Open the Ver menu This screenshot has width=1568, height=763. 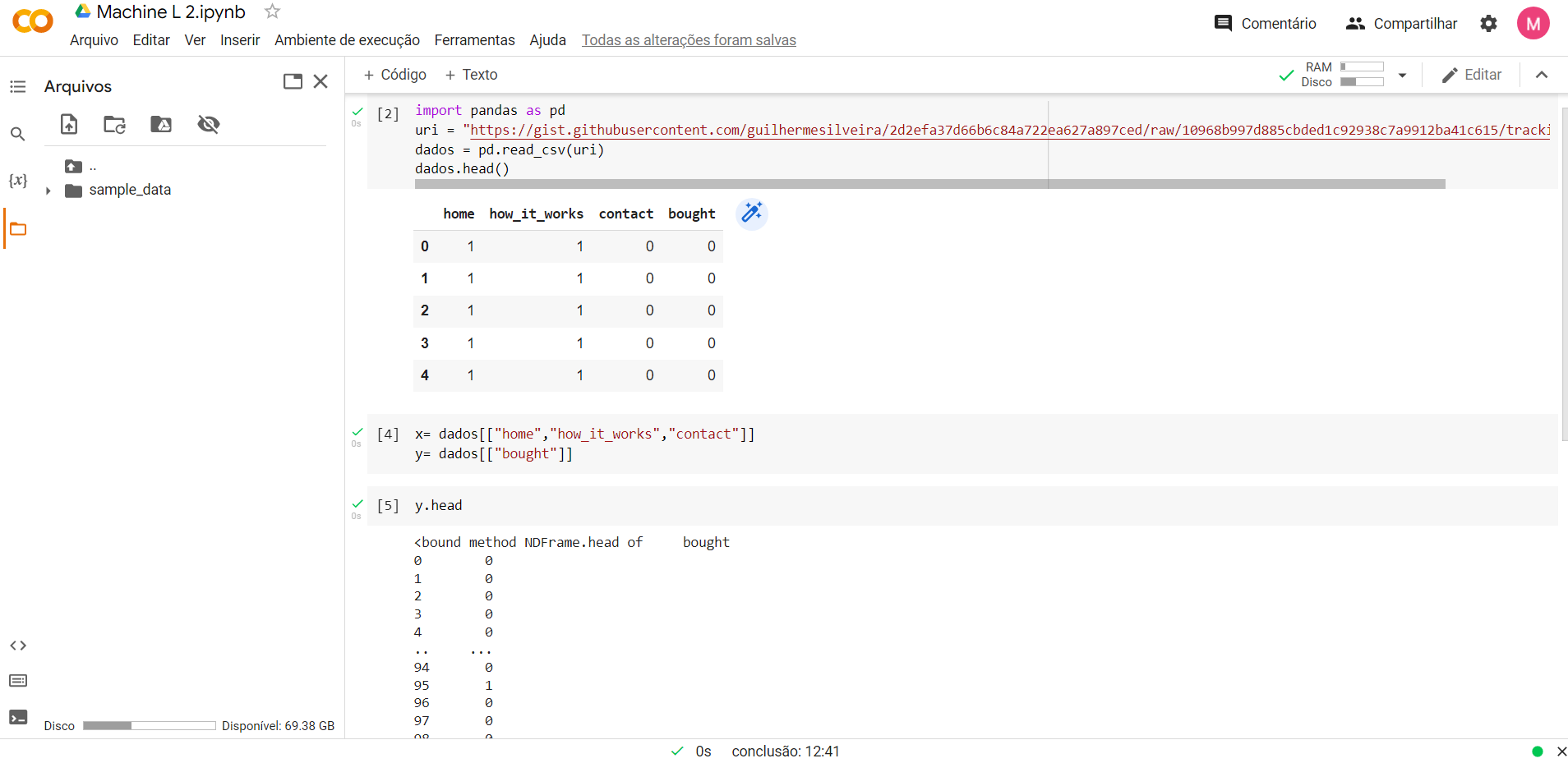[195, 40]
